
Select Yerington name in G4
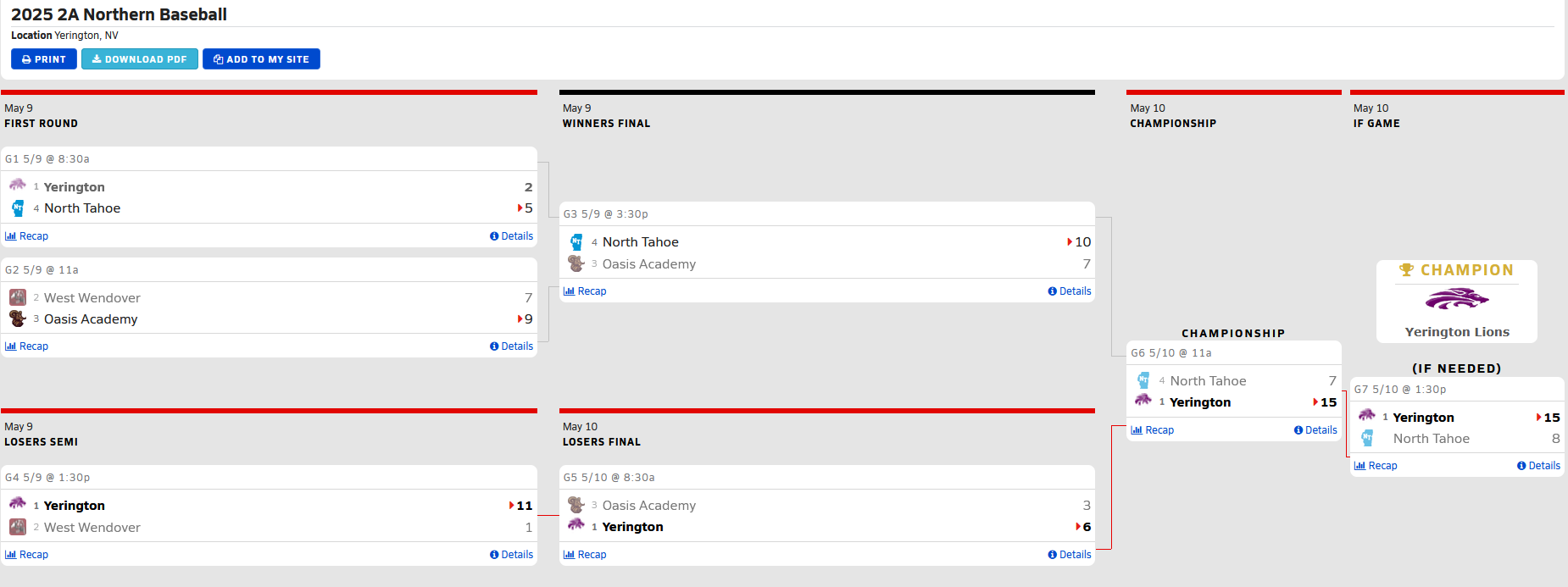pyautogui.click(x=75, y=506)
